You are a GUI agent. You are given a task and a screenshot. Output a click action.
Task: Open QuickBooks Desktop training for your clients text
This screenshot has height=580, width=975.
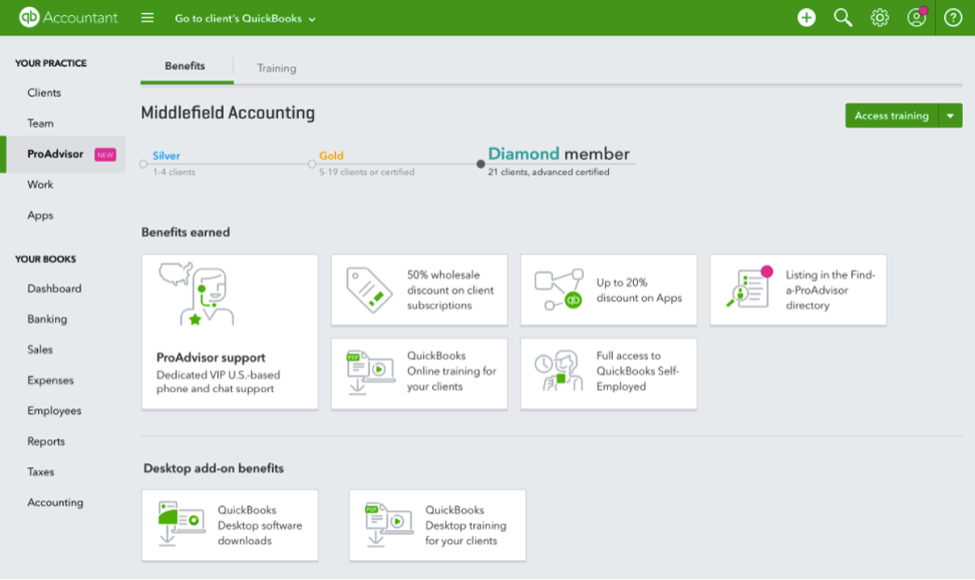(466, 525)
